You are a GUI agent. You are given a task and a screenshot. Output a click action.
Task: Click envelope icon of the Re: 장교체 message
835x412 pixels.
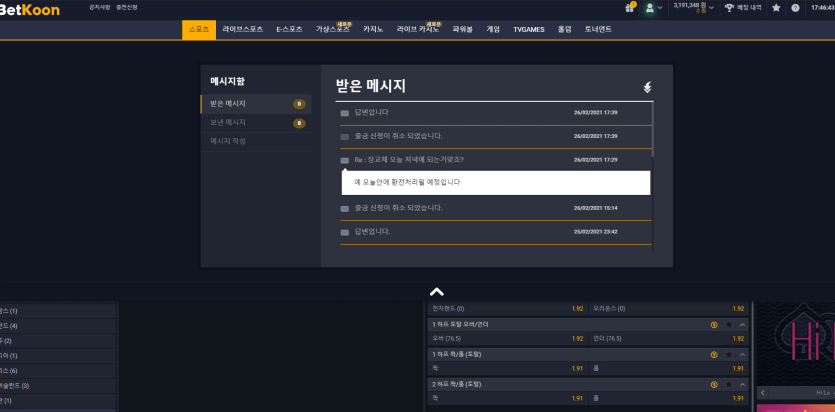pos(345,160)
